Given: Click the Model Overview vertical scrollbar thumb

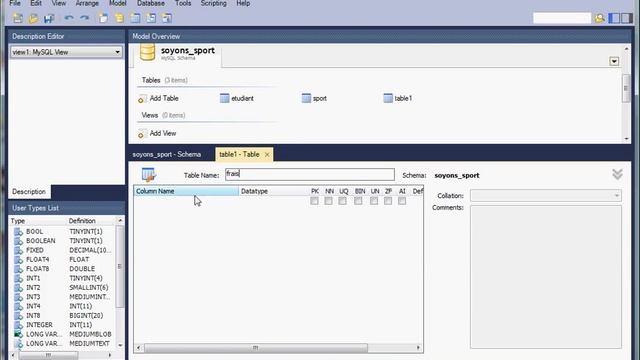Looking at the screenshot, I should [626, 88].
